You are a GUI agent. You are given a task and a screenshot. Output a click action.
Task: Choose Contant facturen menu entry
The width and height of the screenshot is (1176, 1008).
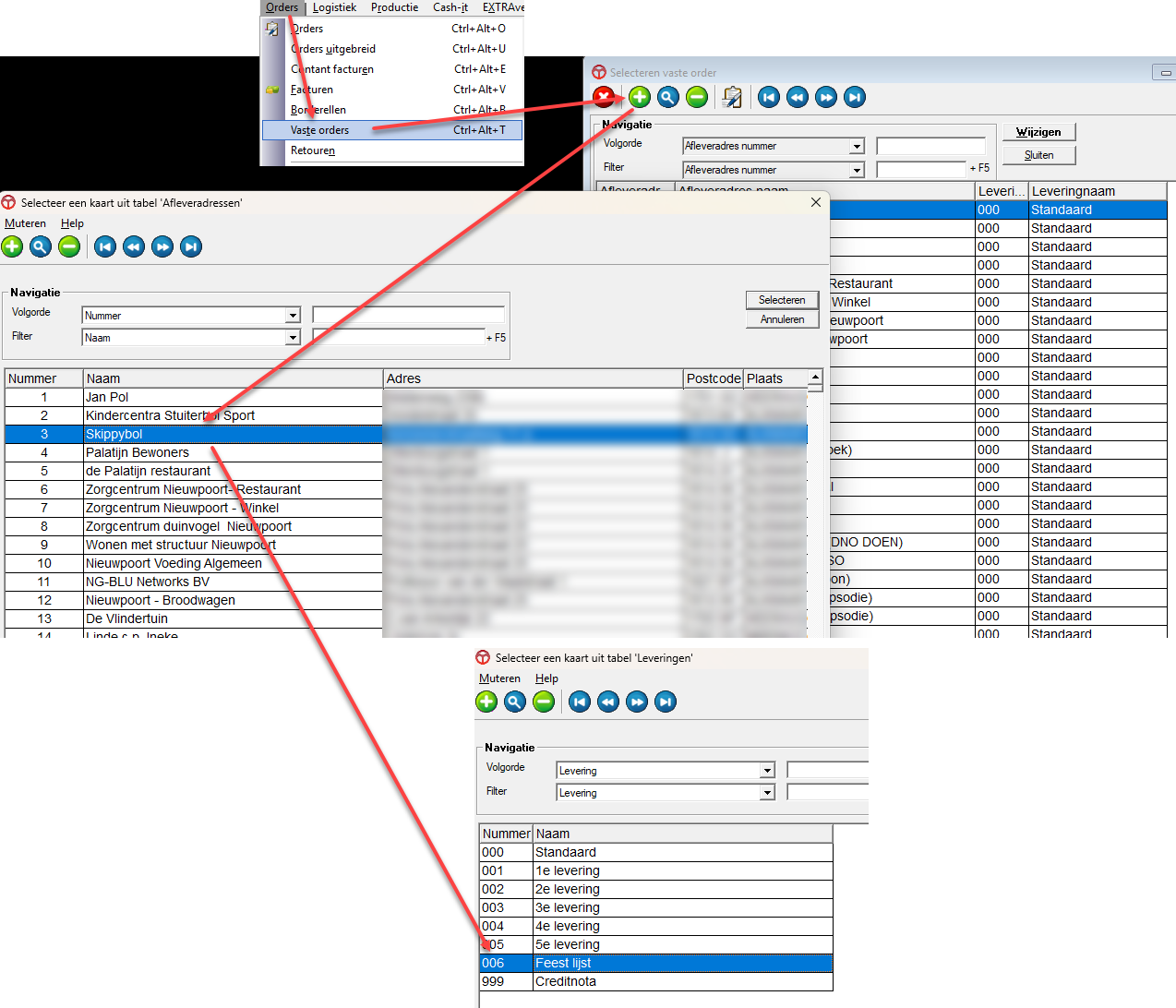point(392,69)
